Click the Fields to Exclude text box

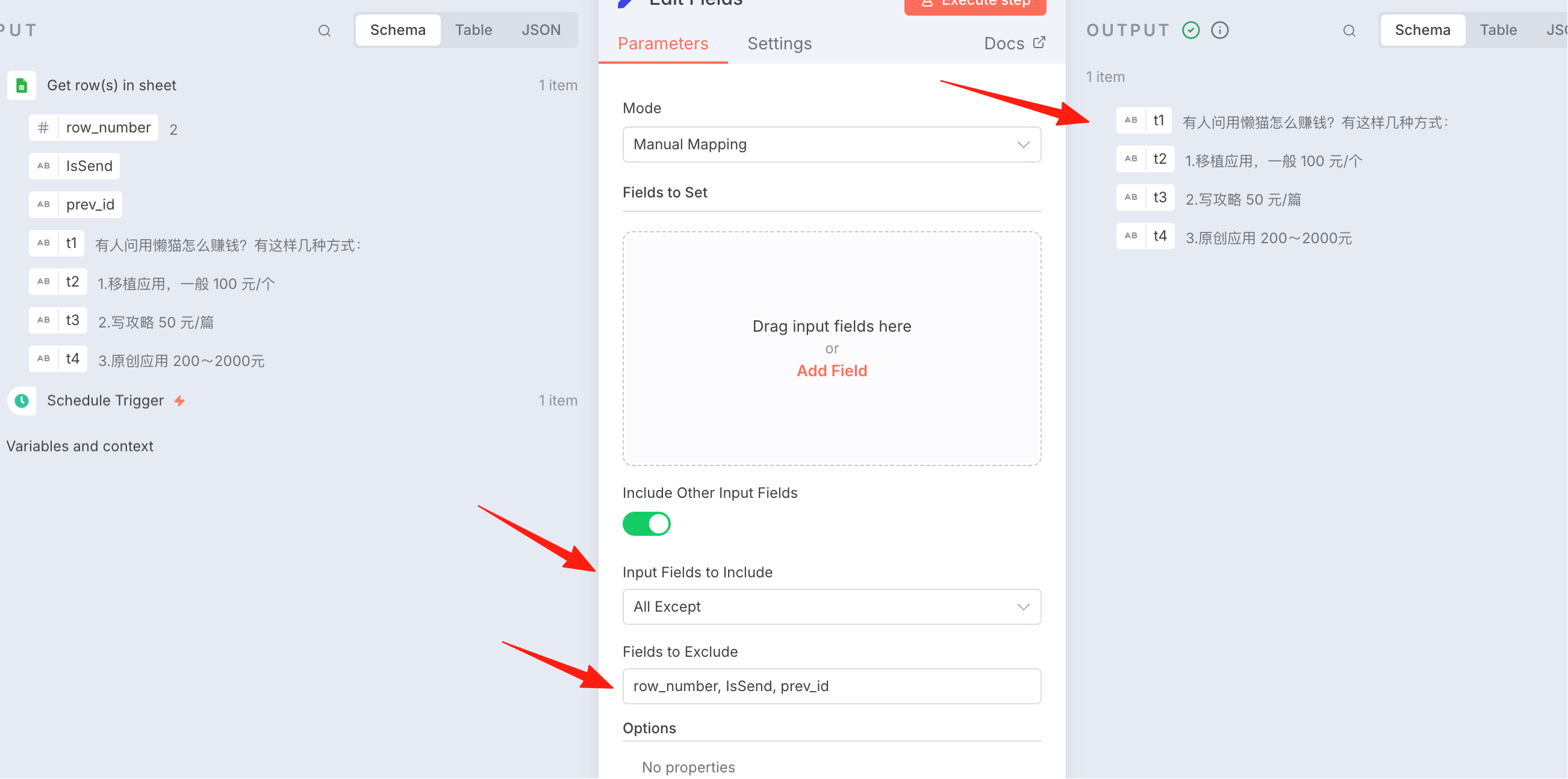(832, 686)
